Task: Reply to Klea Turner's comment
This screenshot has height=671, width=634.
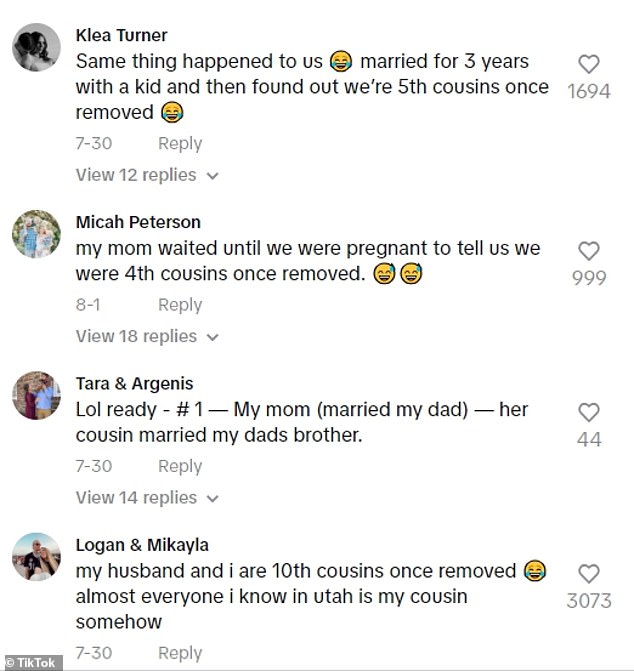Action: pos(180,143)
